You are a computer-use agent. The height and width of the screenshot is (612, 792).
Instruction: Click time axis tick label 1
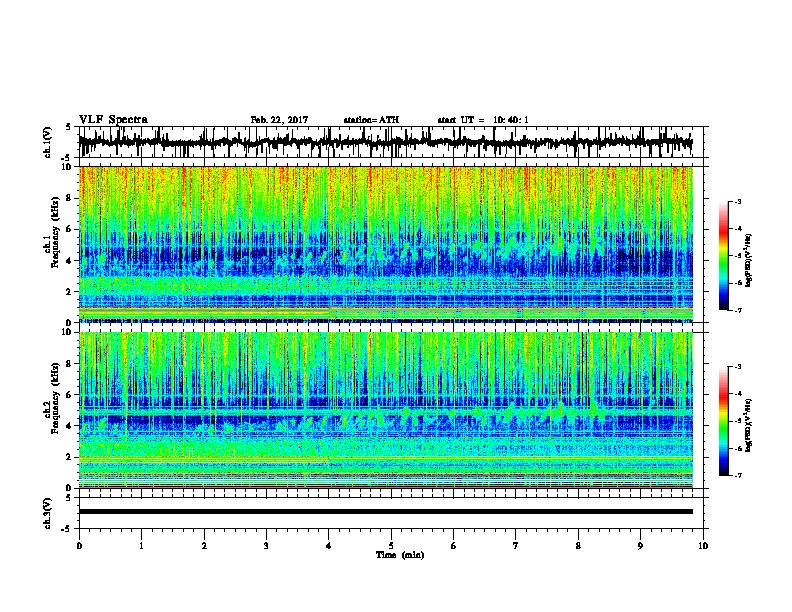(141, 546)
